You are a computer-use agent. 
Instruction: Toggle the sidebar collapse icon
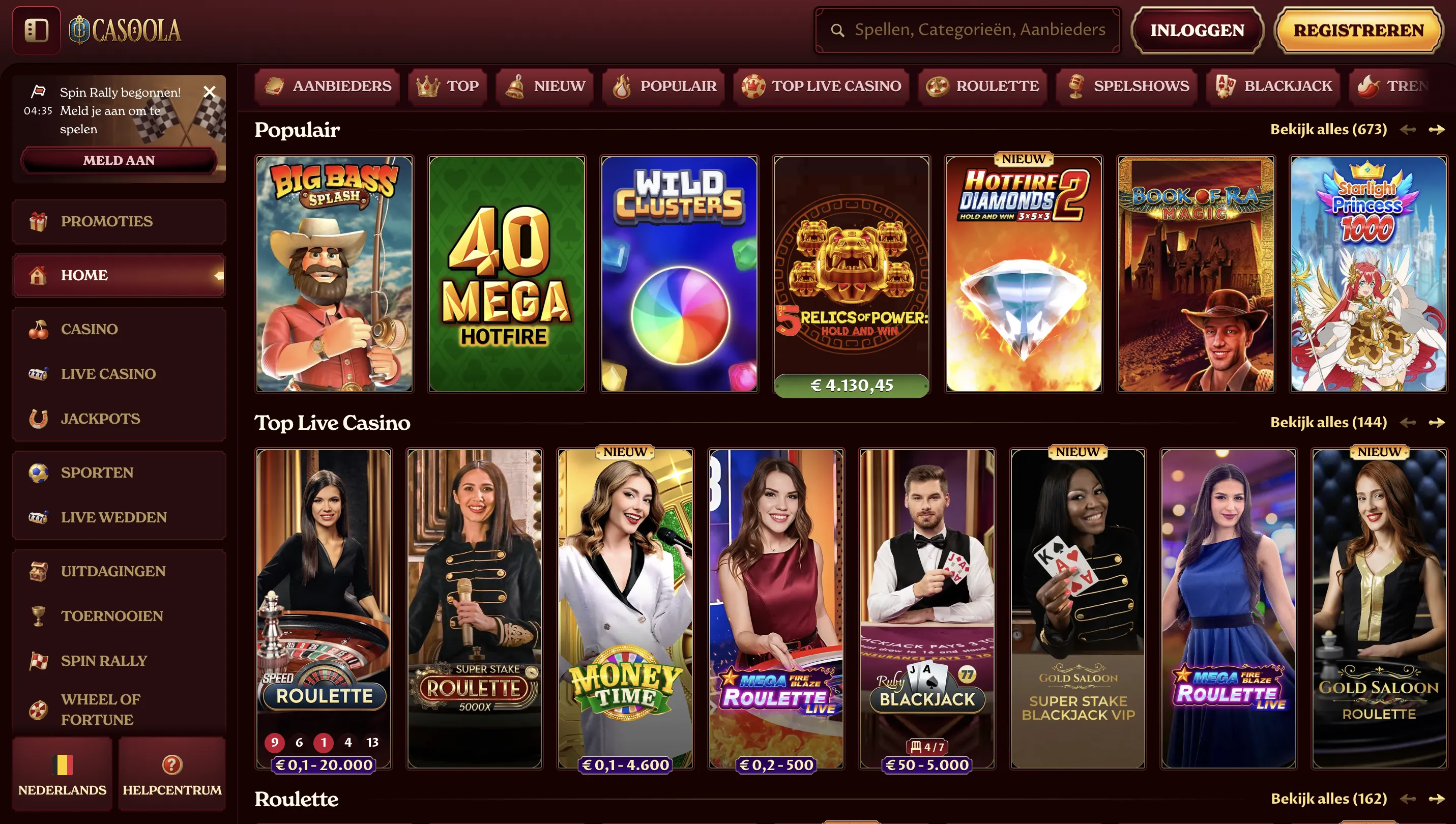point(36,30)
